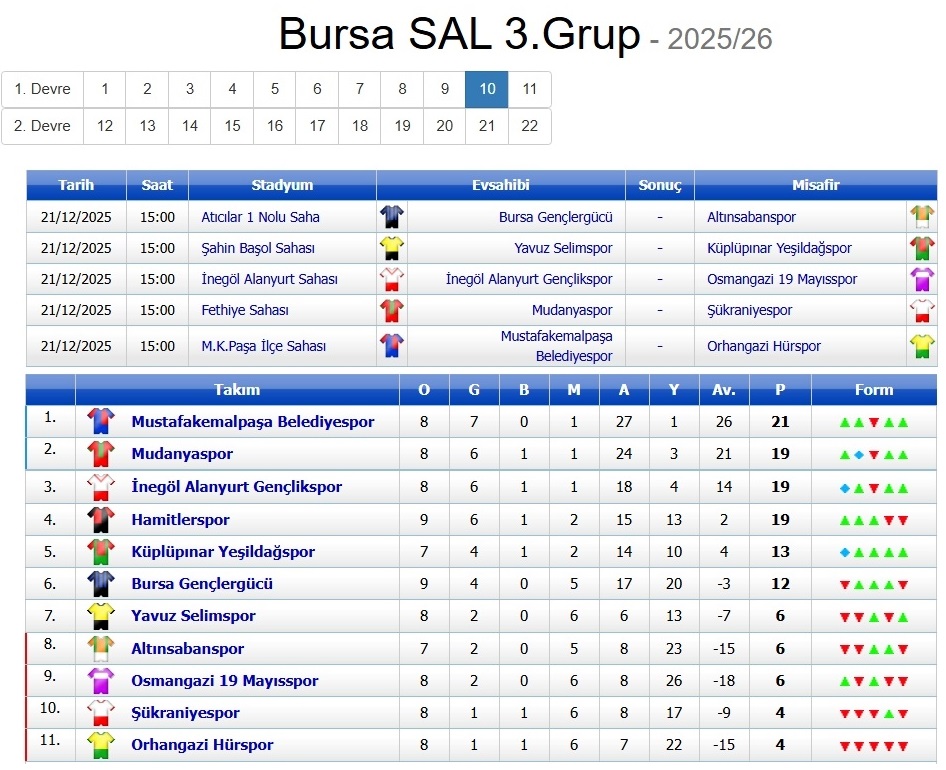This screenshot has height=770, width=946.
Task: Click Mudanyaspor form indicator arrows
Action: [874, 454]
